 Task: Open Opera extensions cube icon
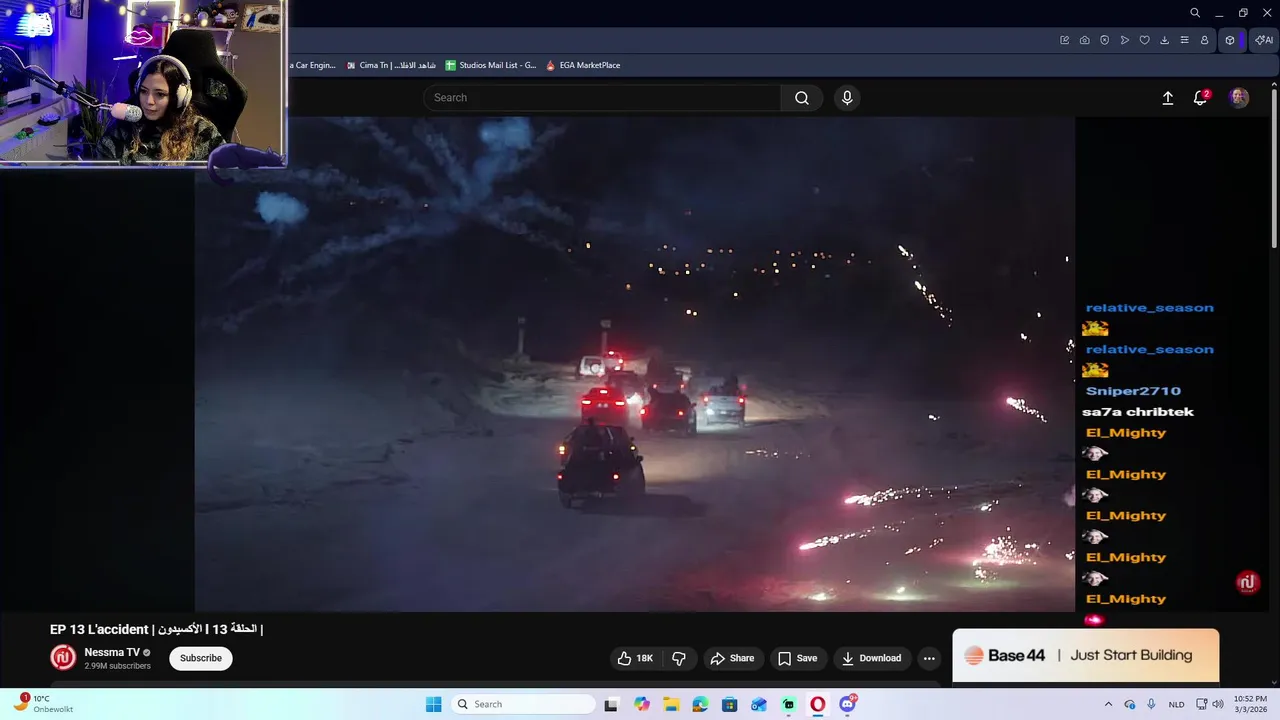(x=1230, y=40)
